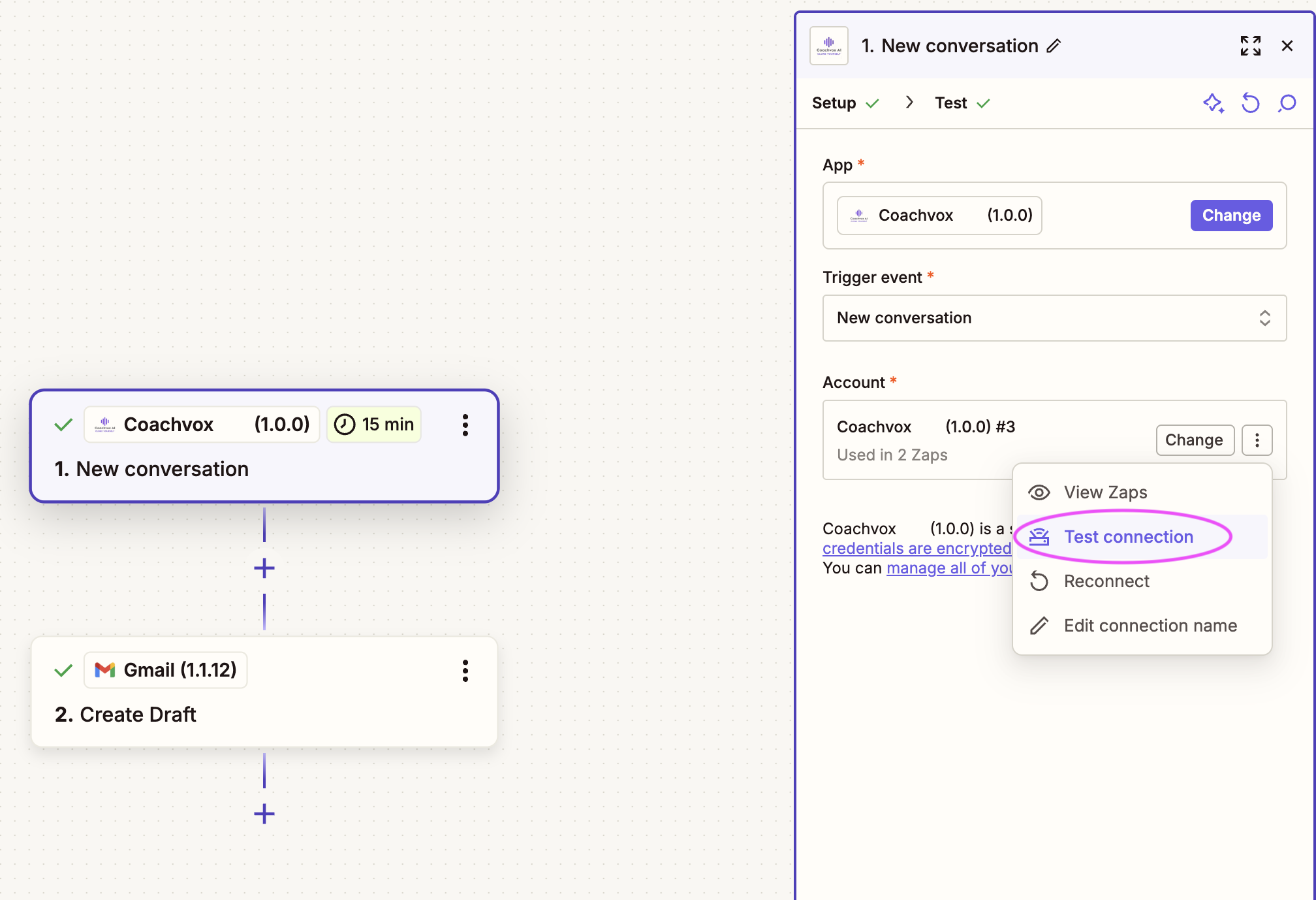
Task: Click the Change account button
Action: pyautogui.click(x=1194, y=440)
